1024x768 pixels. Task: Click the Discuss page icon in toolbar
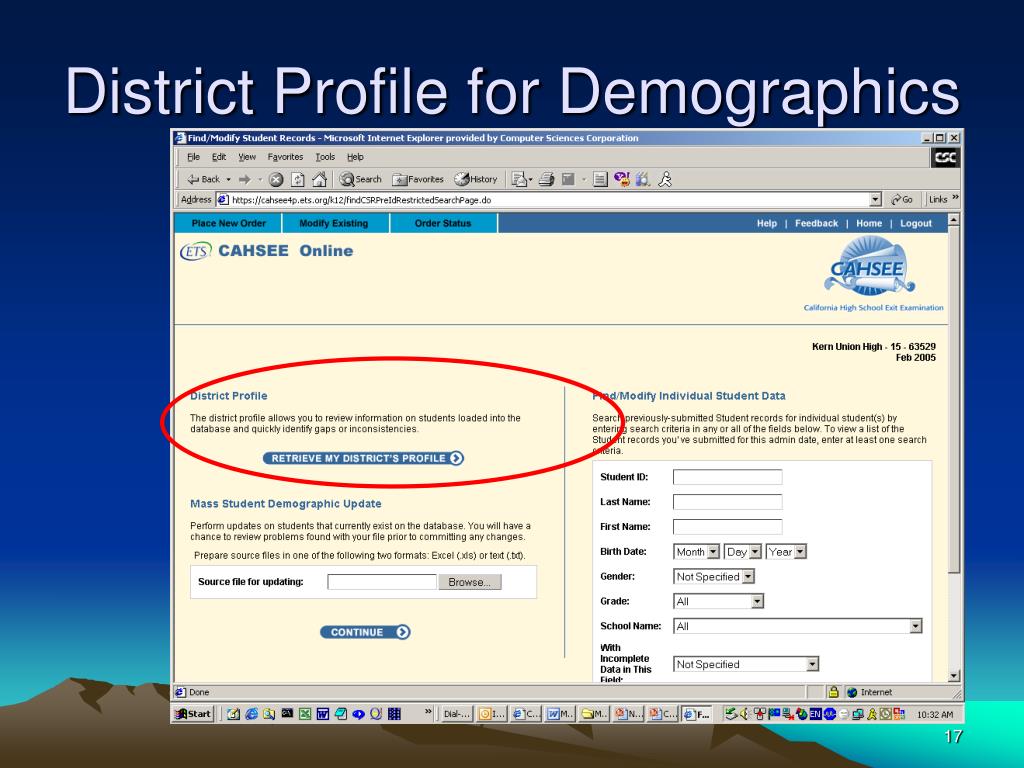[600, 179]
